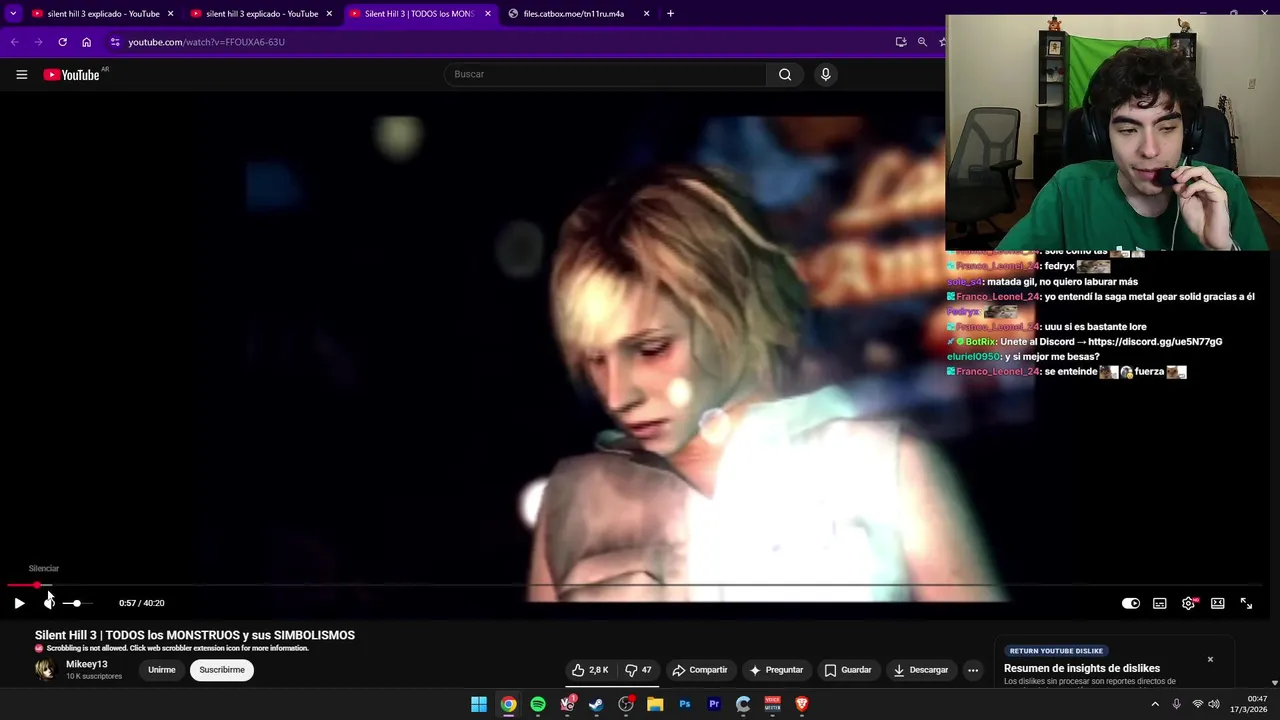Open the YouTube hamburger guide menu

point(21,74)
